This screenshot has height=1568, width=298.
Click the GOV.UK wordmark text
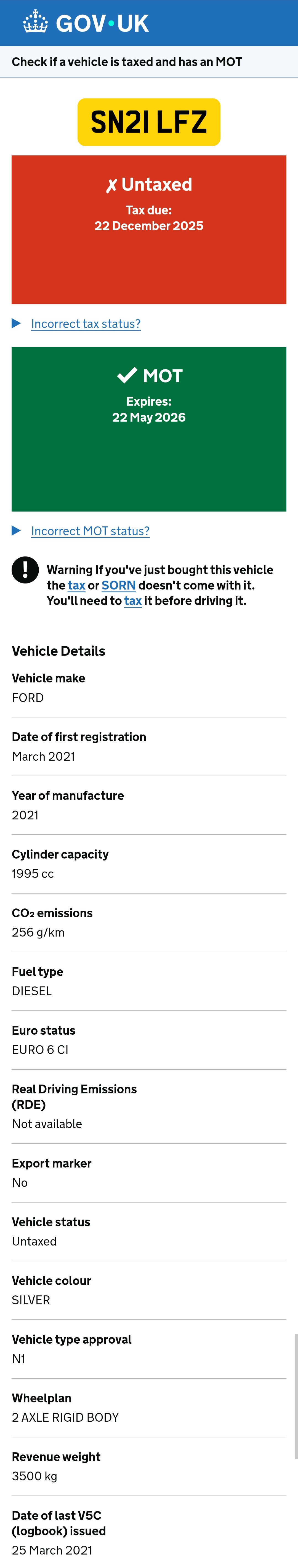pyautogui.click(x=102, y=23)
